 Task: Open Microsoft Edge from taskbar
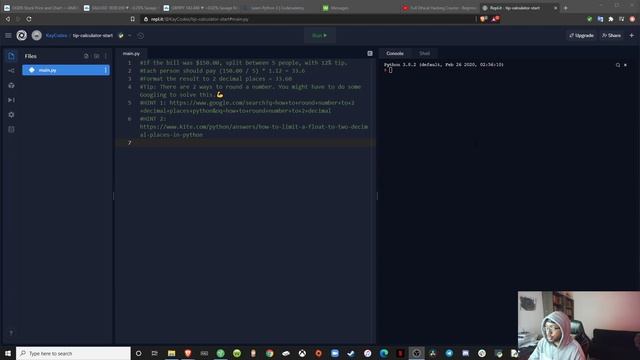(384, 353)
